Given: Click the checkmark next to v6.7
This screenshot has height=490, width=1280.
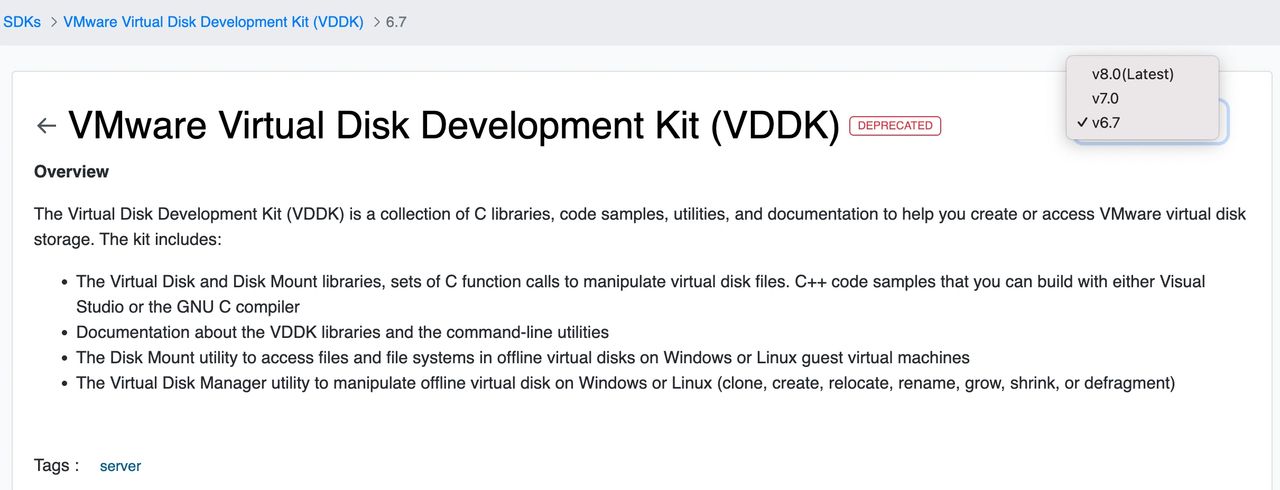Looking at the screenshot, I should [x=1081, y=123].
